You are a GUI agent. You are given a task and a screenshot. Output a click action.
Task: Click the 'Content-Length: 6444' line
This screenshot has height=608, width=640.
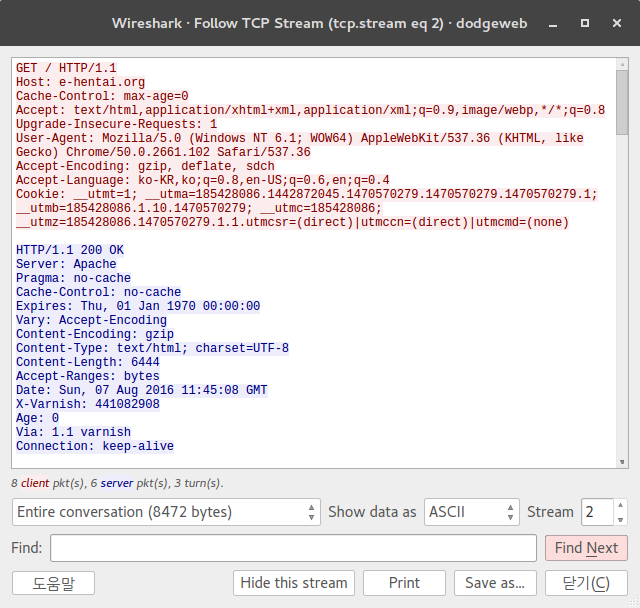(x=88, y=362)
